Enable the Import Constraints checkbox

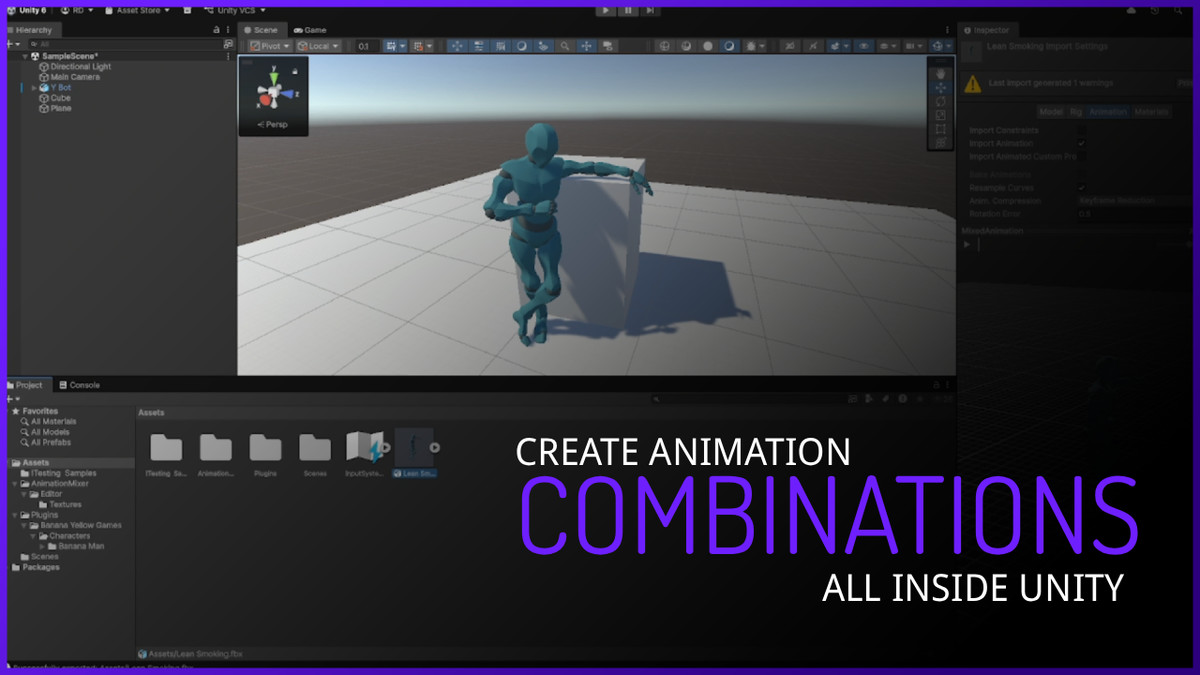pyautogui.click(x=1081, y=130)
